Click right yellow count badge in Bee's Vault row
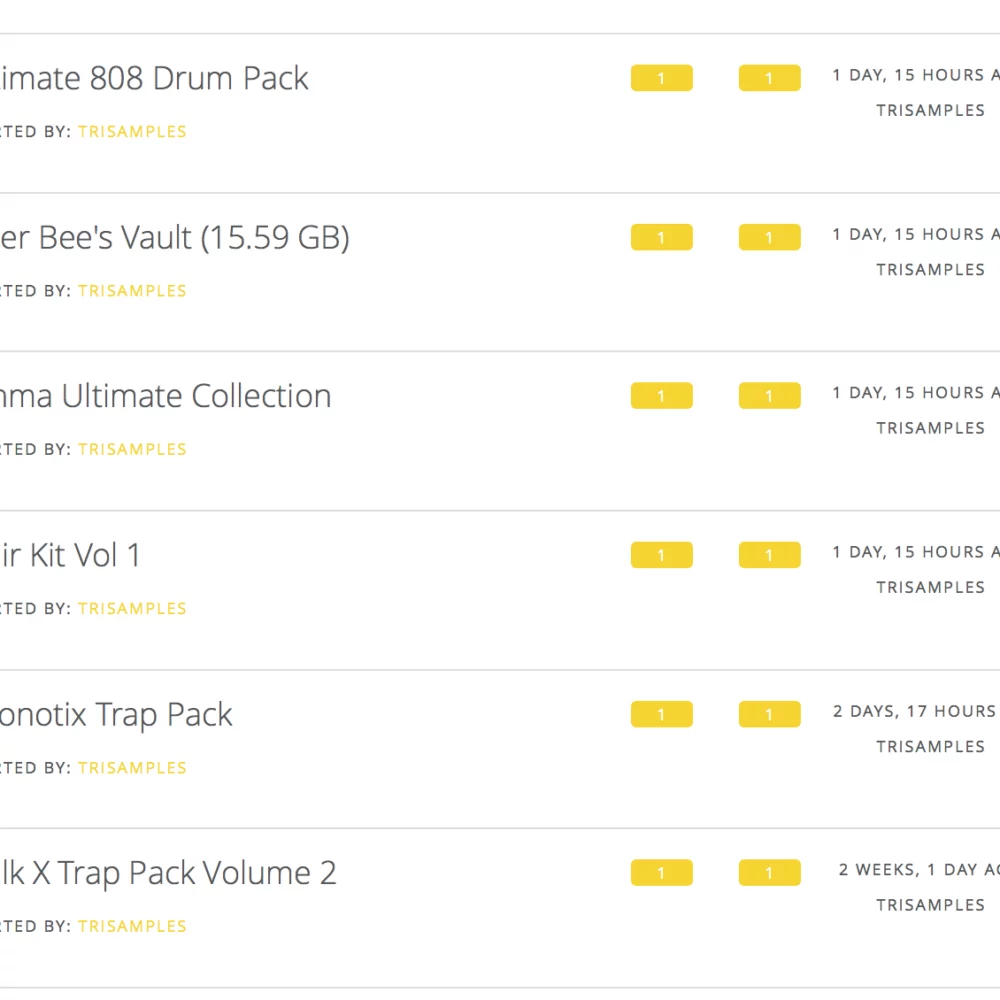The width and height of the screenshot is (1000, 1000). coord(769,238)
